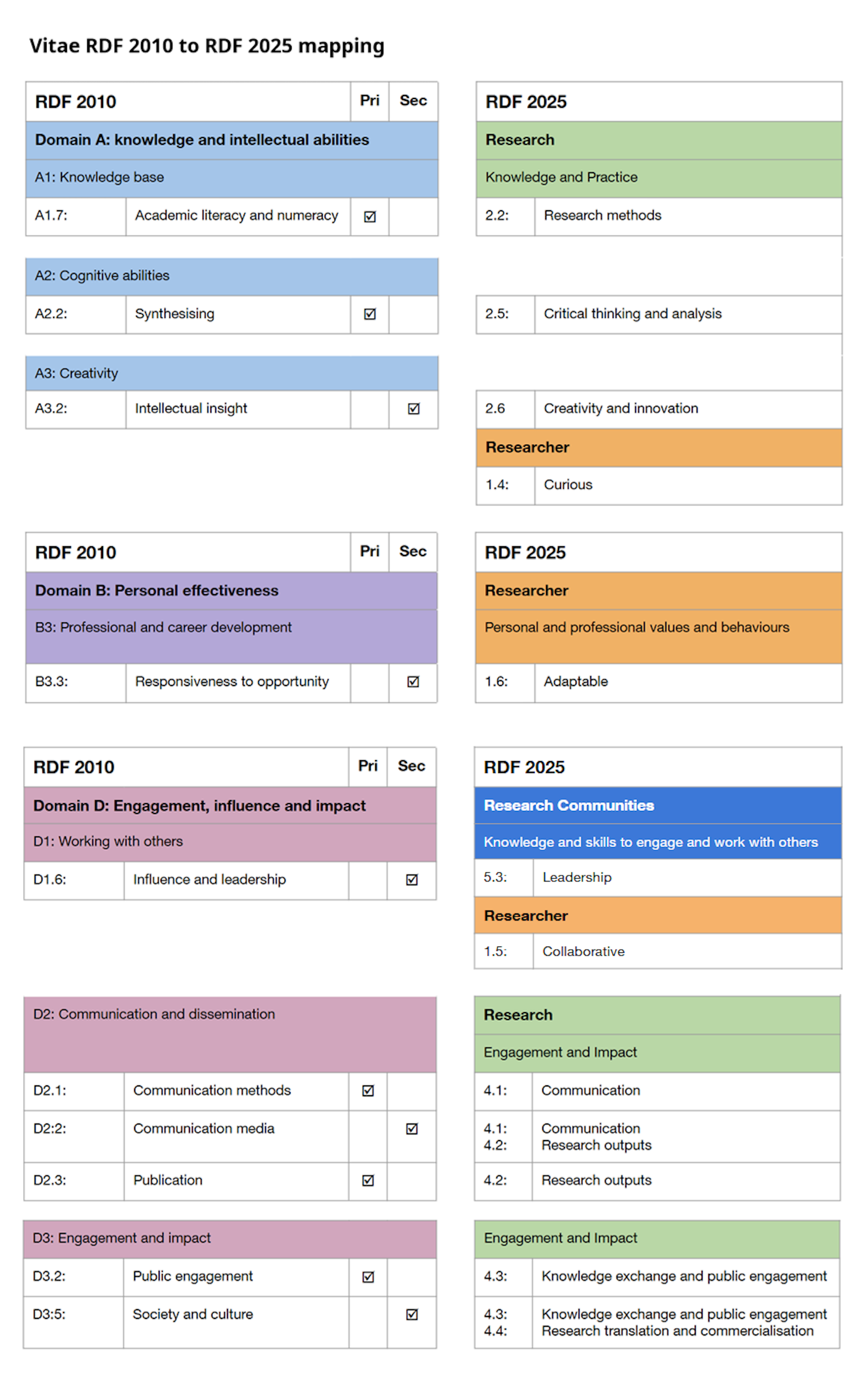Screen dimensions: 868x1378
Task: Click the 'Curious' entry under Researcher
Action: point(568,485)
